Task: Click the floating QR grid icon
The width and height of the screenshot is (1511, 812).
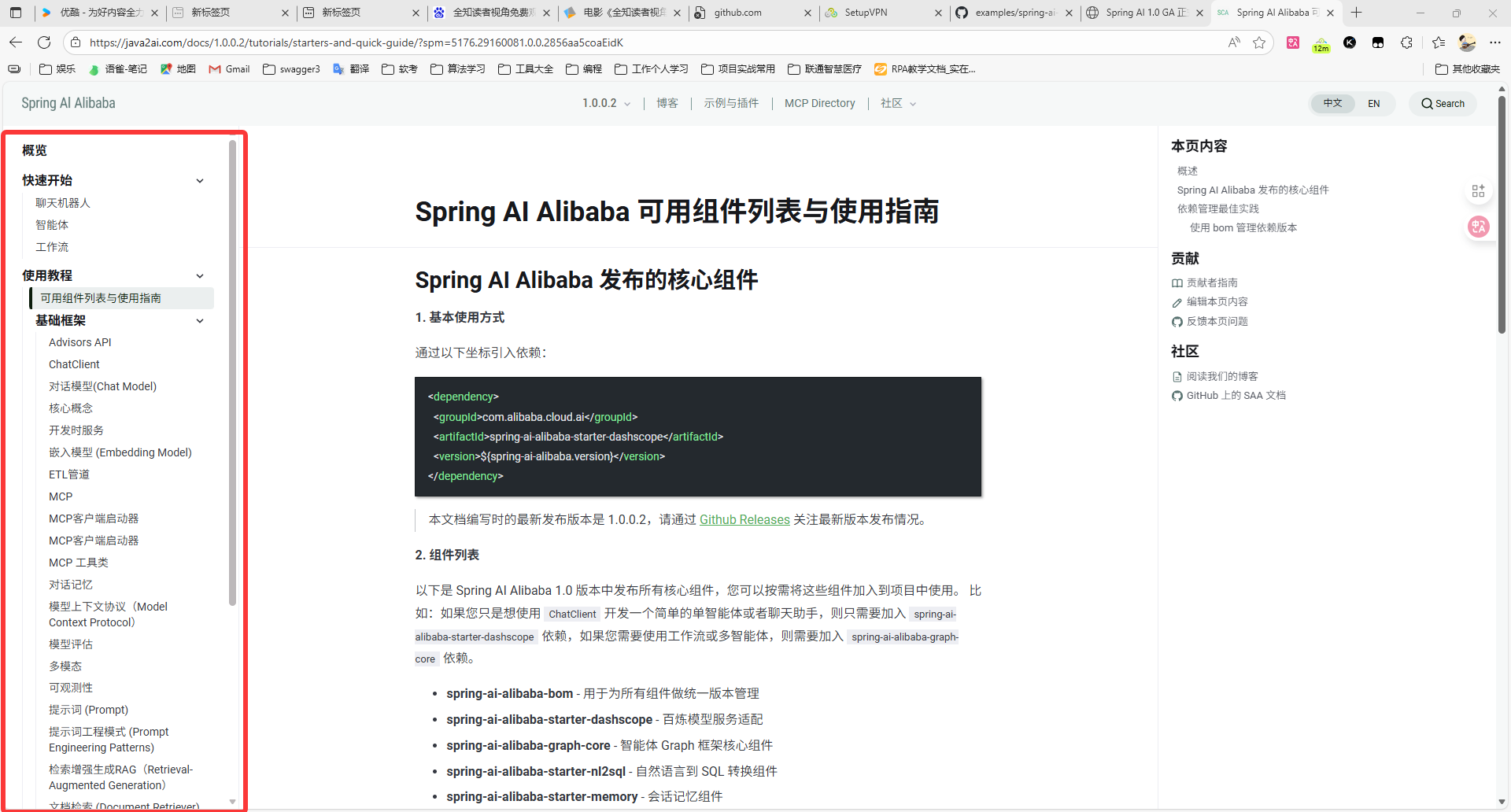Action: pyautogui.click(x=1478, y=191)
